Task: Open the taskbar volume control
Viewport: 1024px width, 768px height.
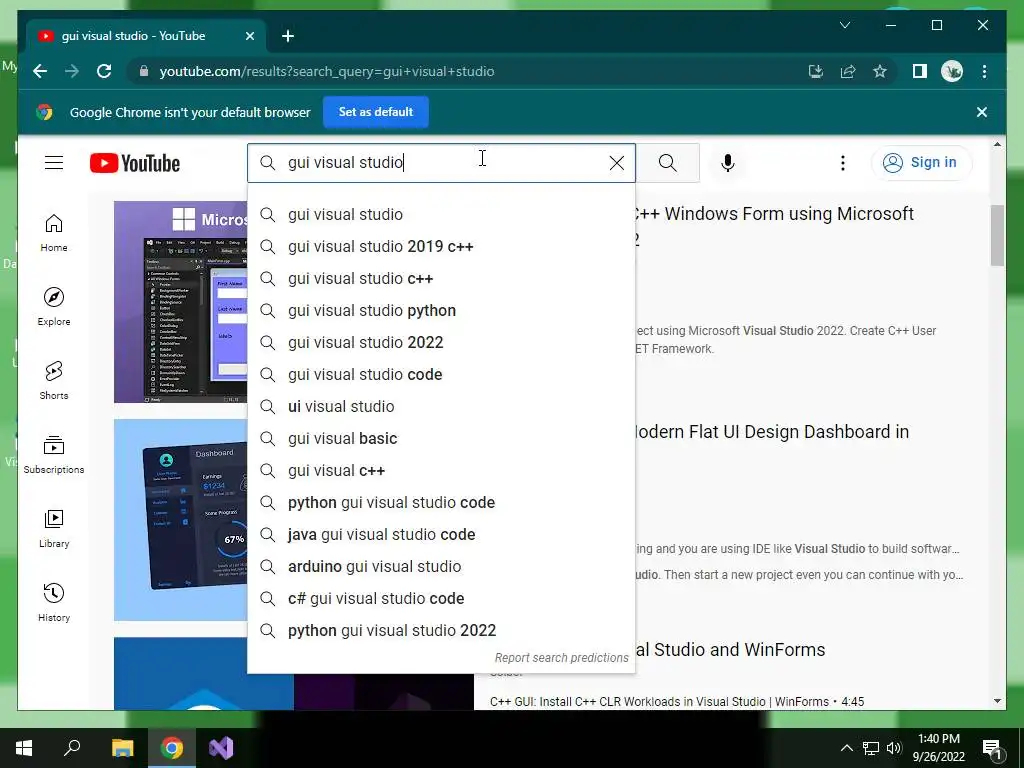Action: pos(894,748)
